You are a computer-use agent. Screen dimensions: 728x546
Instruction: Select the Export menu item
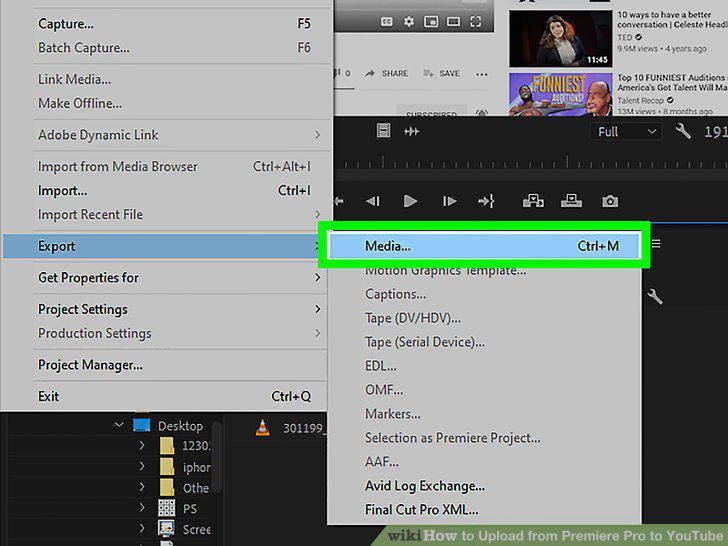[x=163, y=246]
